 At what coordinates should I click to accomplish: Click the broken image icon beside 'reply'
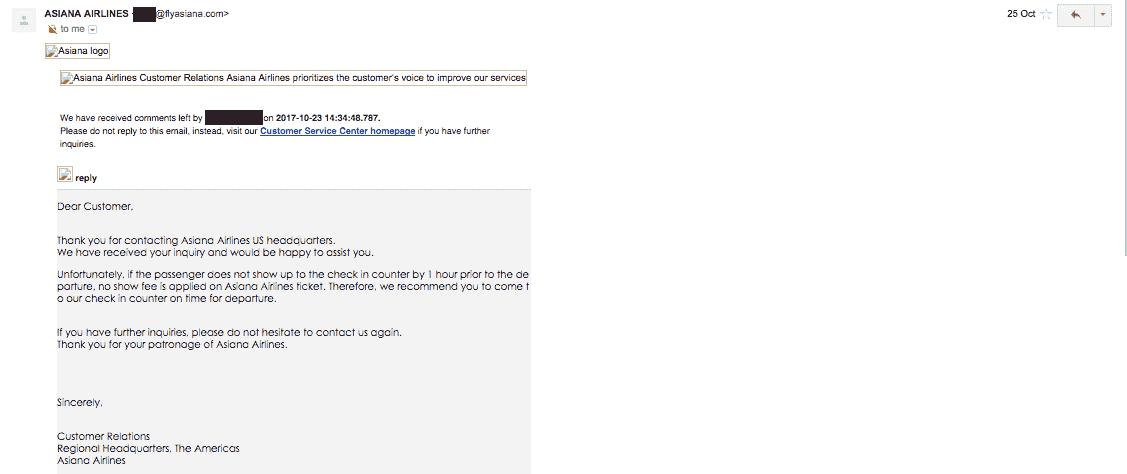click(65, 175)
